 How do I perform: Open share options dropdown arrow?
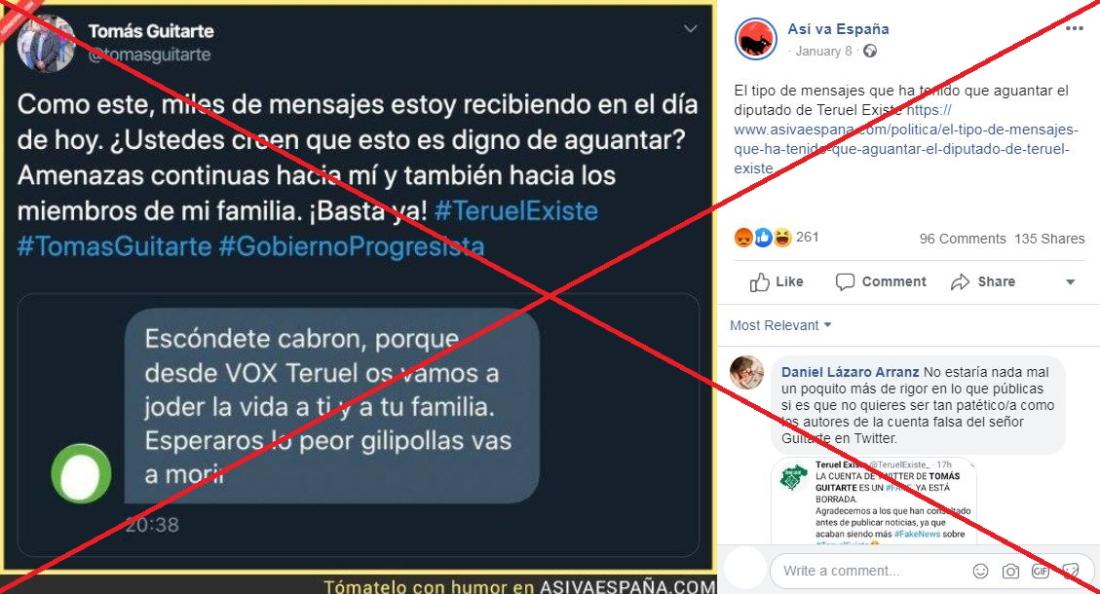pyautogui.click(x=1071, y=282)
